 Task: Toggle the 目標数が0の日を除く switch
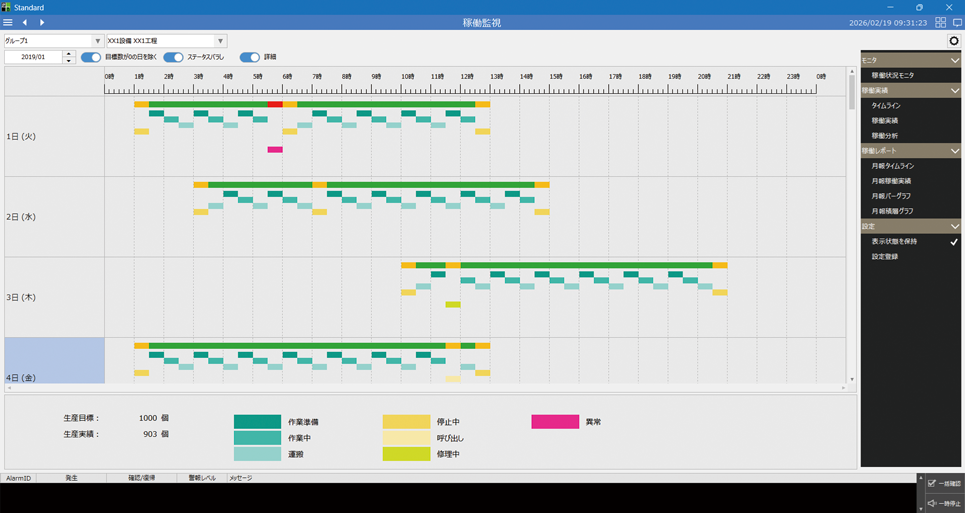91,57
